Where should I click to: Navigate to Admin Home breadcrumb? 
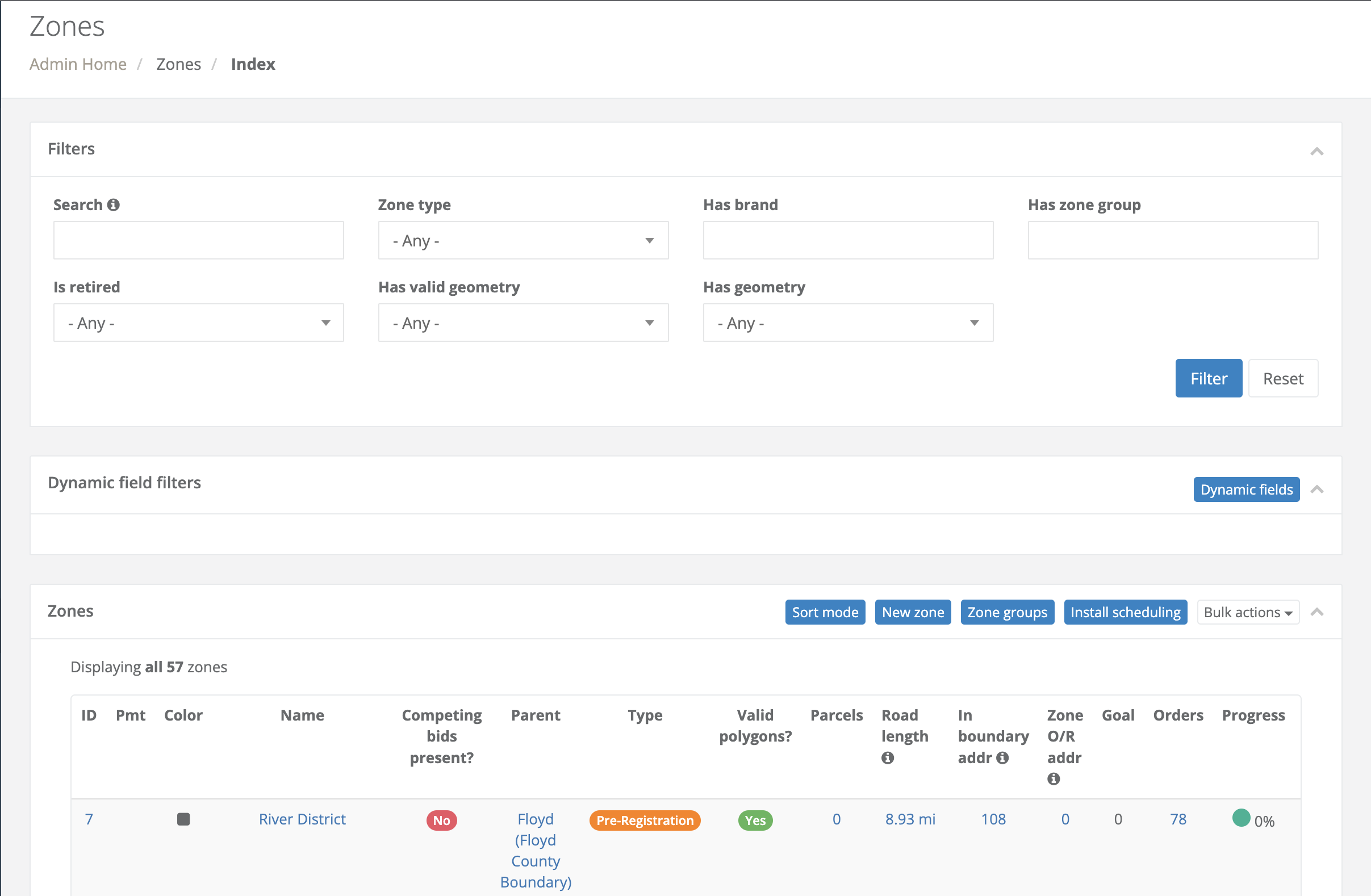coord(78,65)
